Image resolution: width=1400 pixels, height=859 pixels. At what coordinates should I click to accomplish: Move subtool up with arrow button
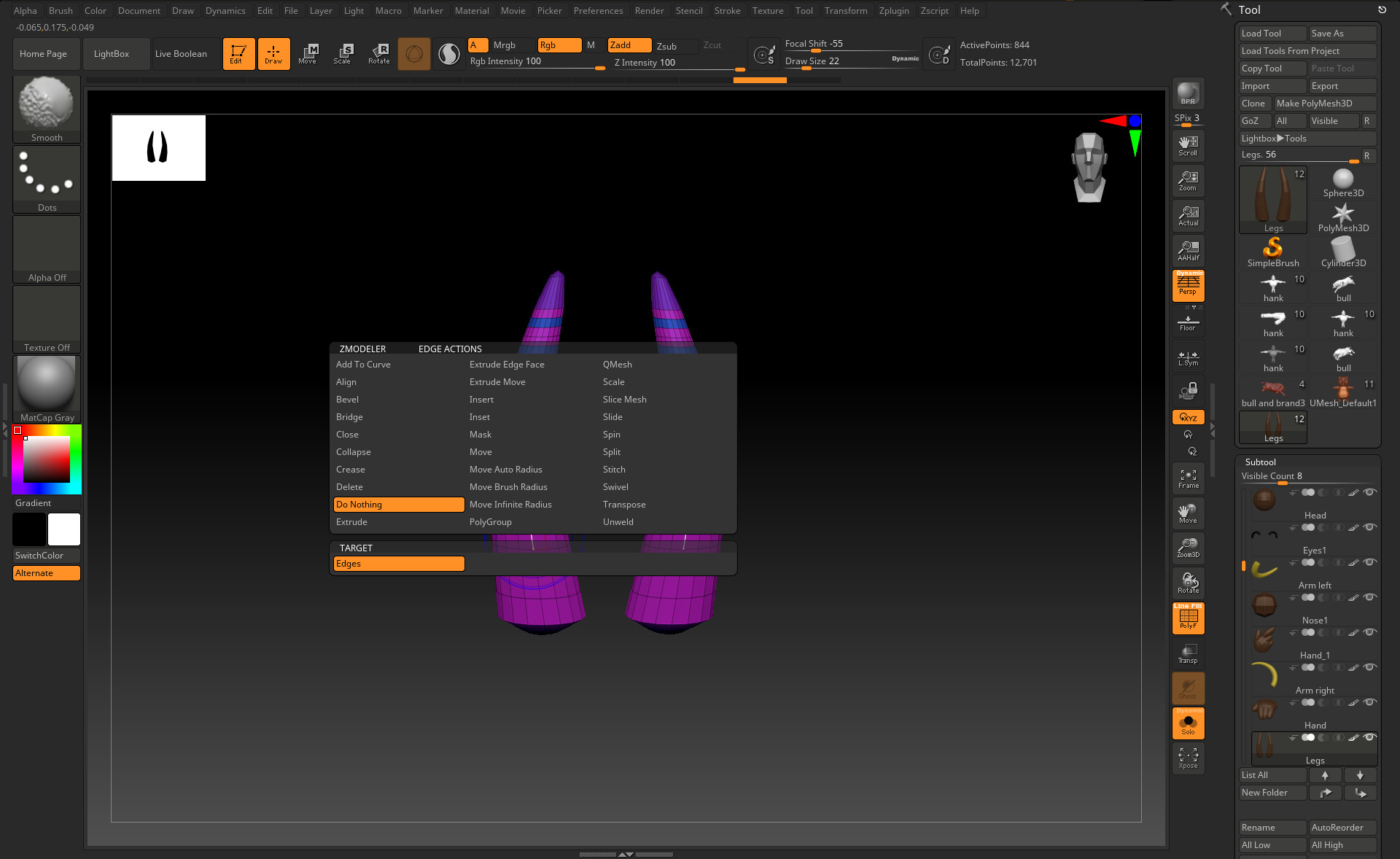[1325, 775]
